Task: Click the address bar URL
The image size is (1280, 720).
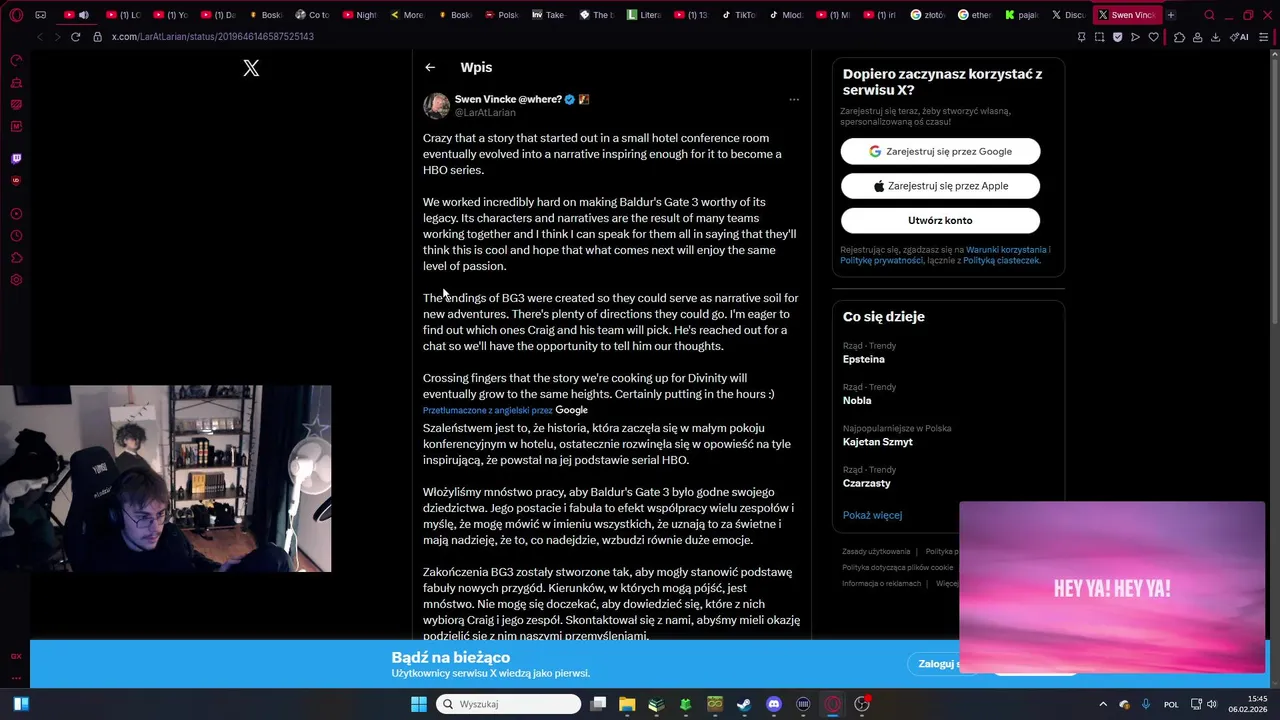Action: 212,37
